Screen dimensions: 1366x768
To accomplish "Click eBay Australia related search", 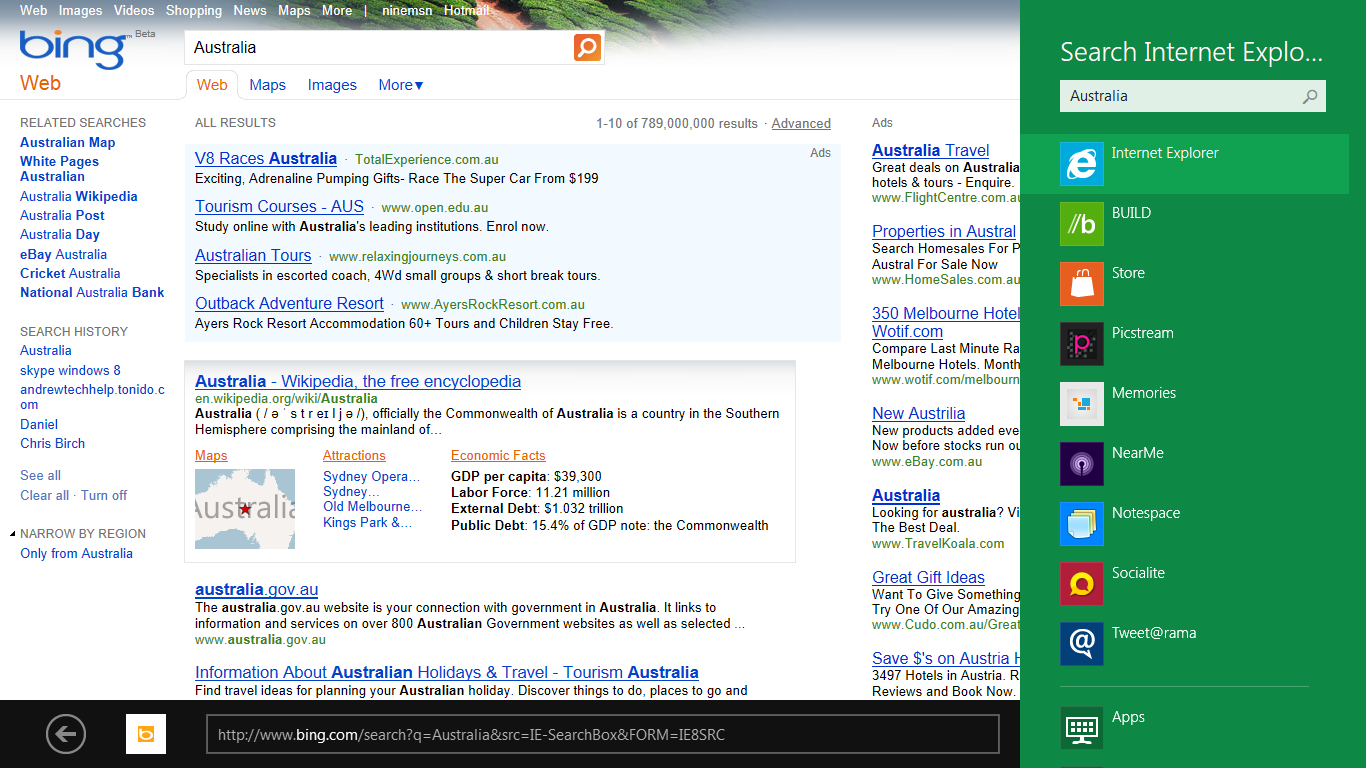I will coord(63,254).
